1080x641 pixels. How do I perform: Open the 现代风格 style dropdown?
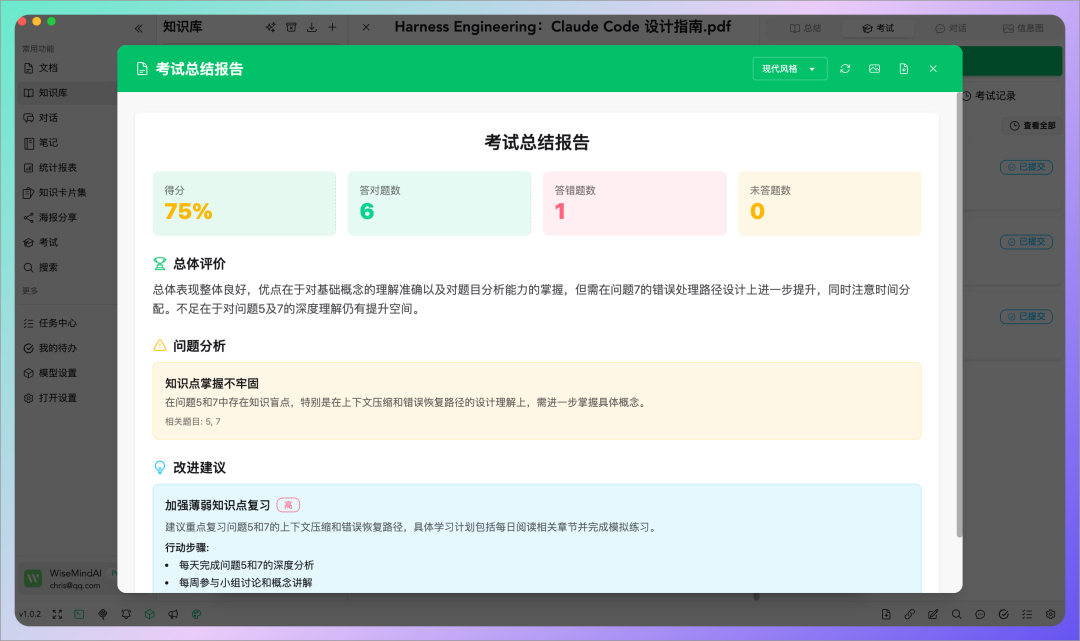pos(789,69)
